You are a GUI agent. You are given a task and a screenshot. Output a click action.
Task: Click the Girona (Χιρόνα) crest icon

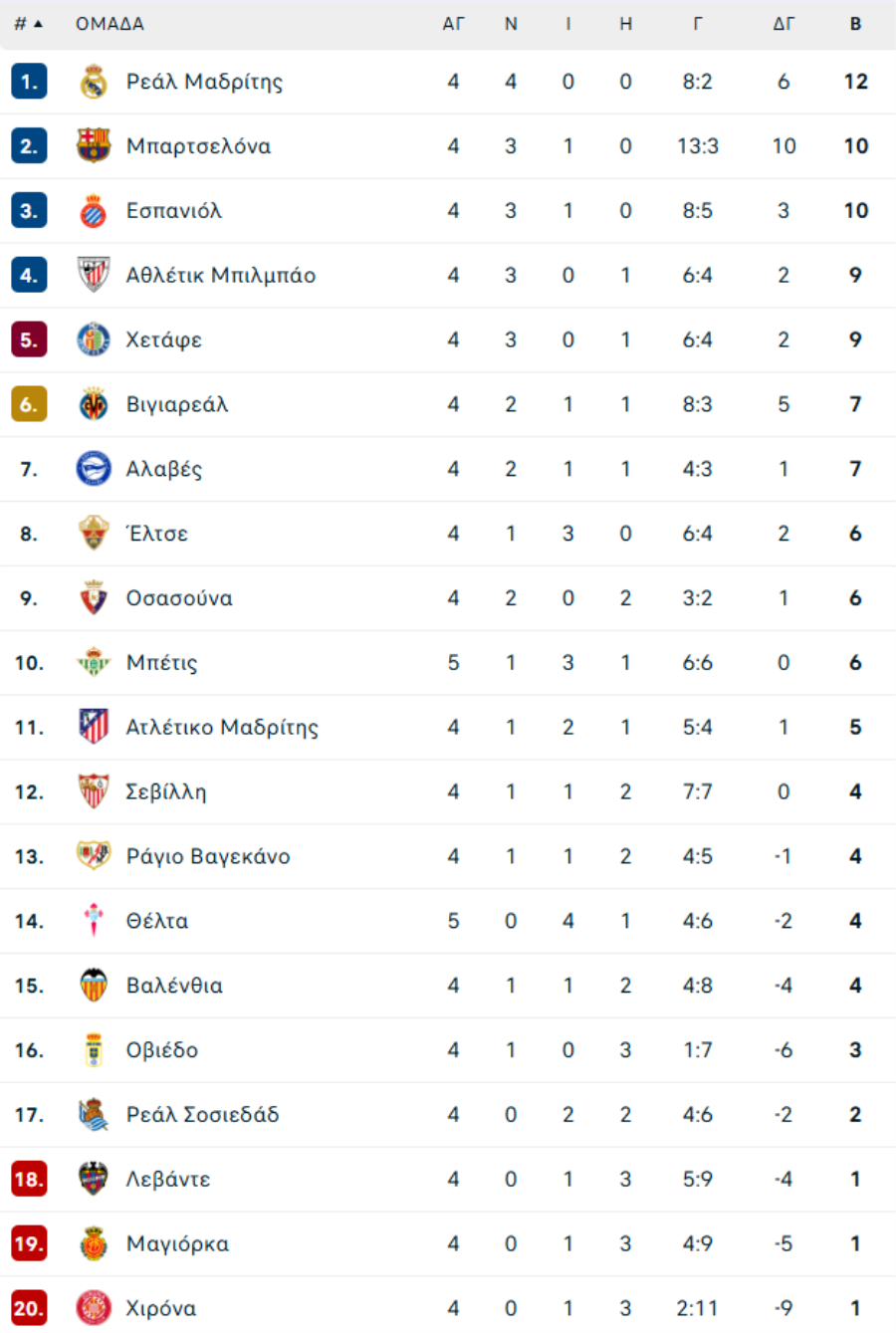[94, 1307]
